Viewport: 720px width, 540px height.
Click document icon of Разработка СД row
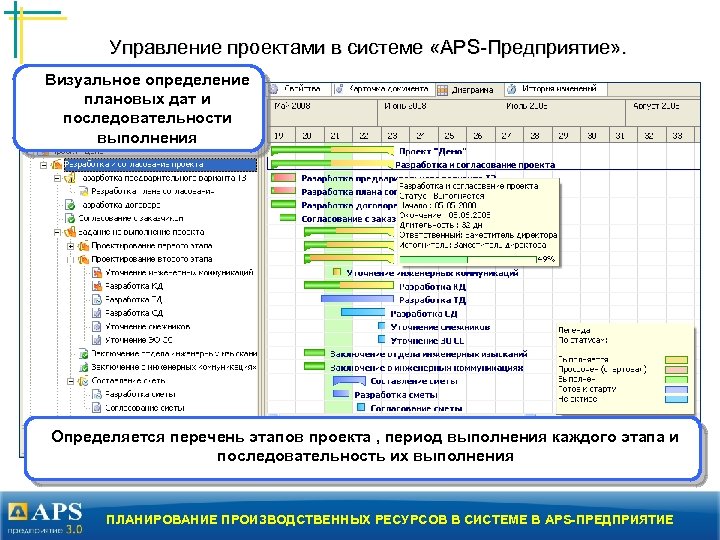[x=97, y=313]
